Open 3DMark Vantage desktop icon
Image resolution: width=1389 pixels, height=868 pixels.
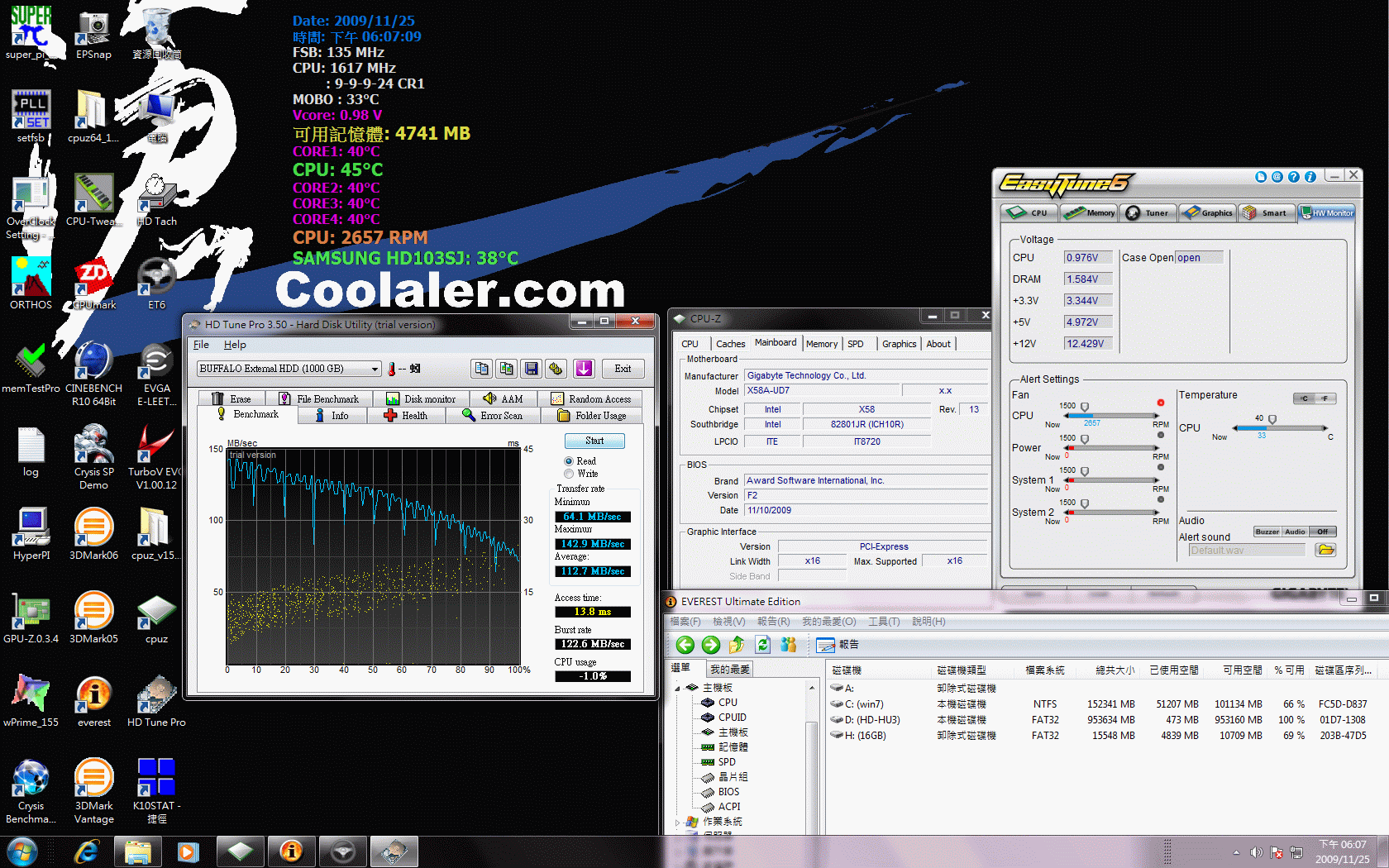click(93, 791)
